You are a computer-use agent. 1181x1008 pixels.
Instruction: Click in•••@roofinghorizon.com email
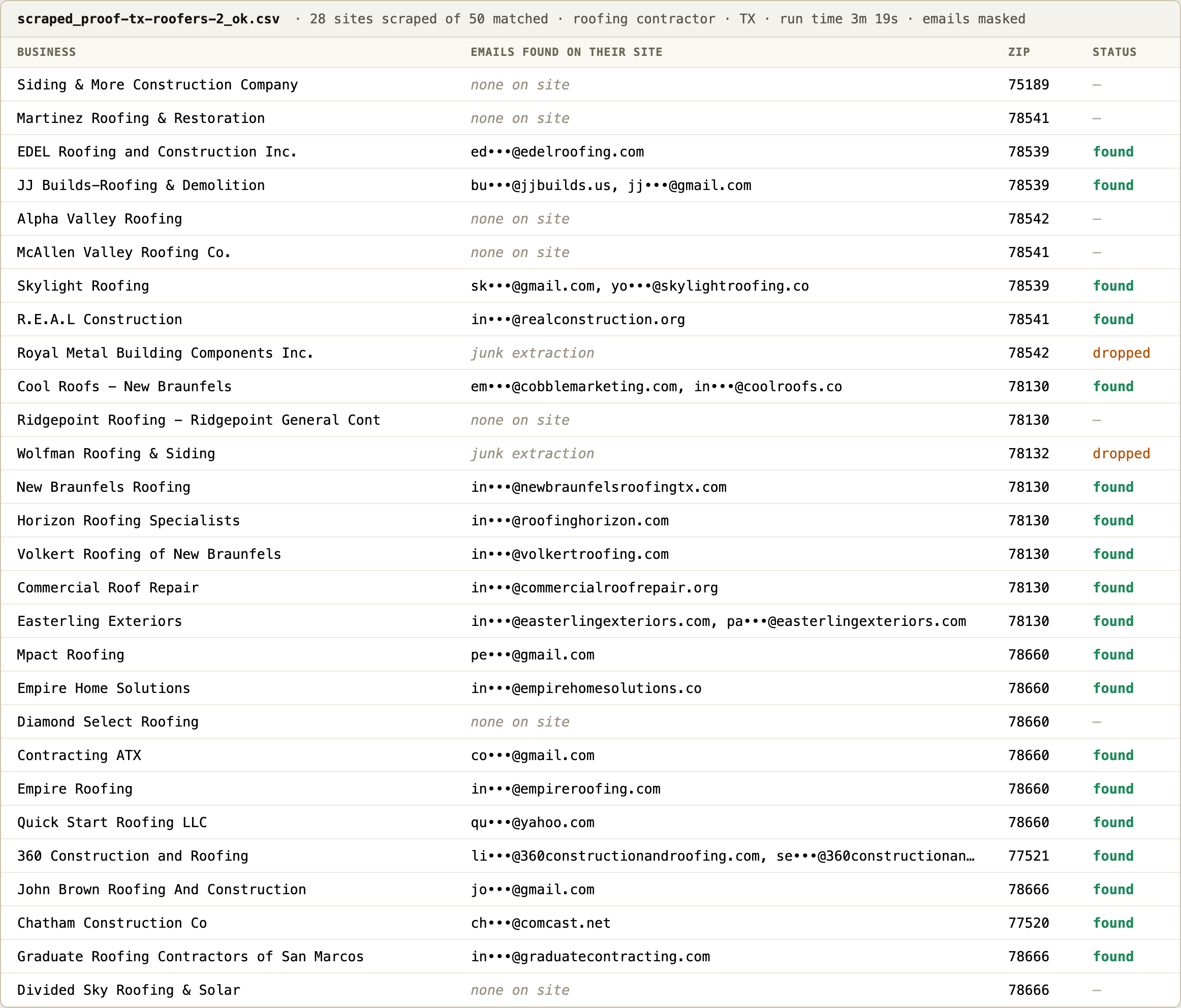pos(570,521)
